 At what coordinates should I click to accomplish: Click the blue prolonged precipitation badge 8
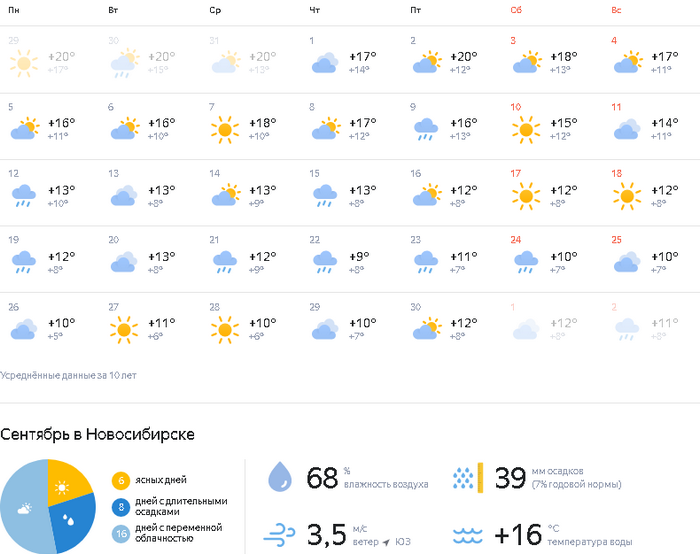(x=121, y=507)
